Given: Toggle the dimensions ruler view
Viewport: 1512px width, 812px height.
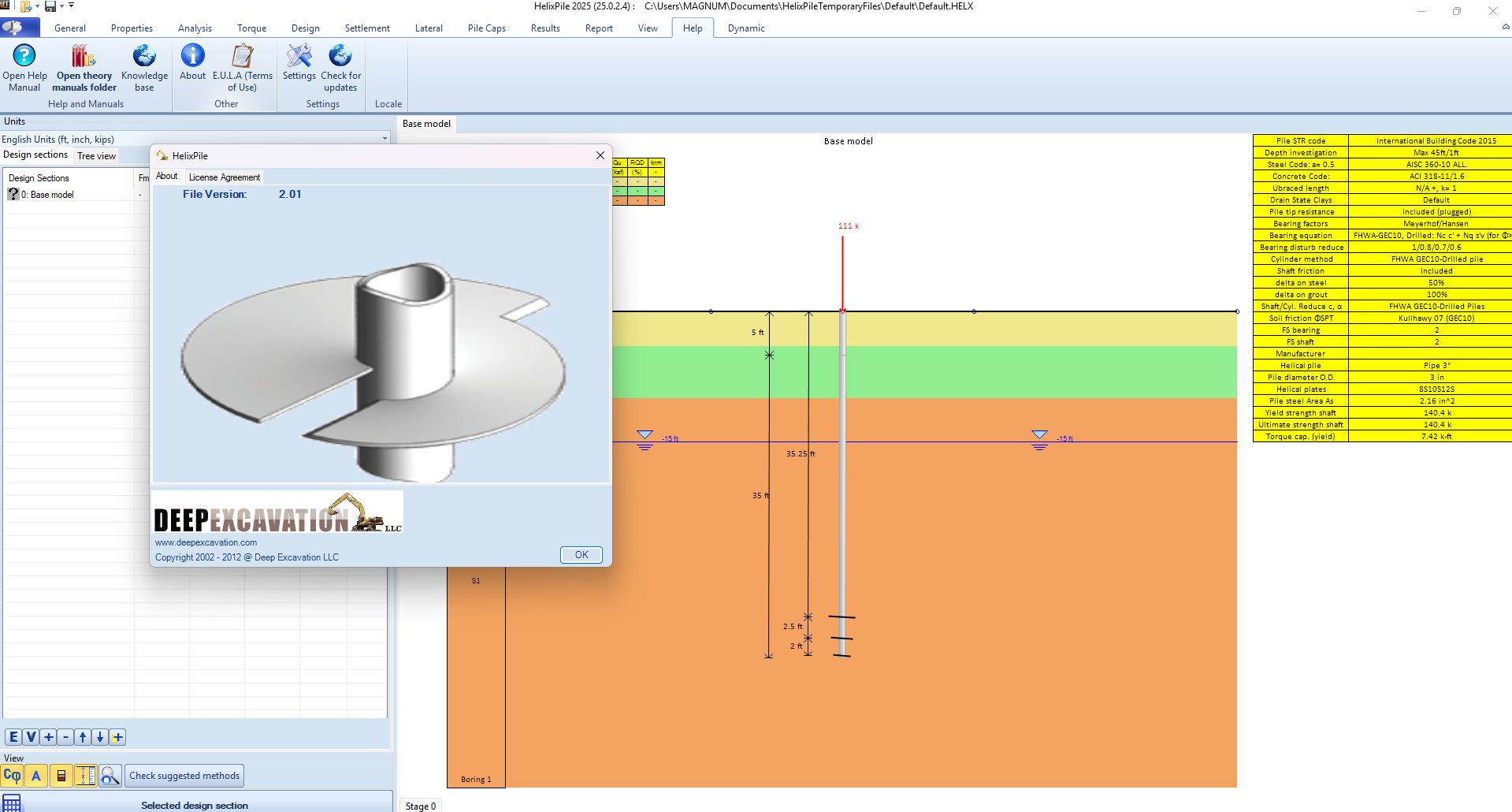Looking at the screenshot, I should (x=85, y=776).
